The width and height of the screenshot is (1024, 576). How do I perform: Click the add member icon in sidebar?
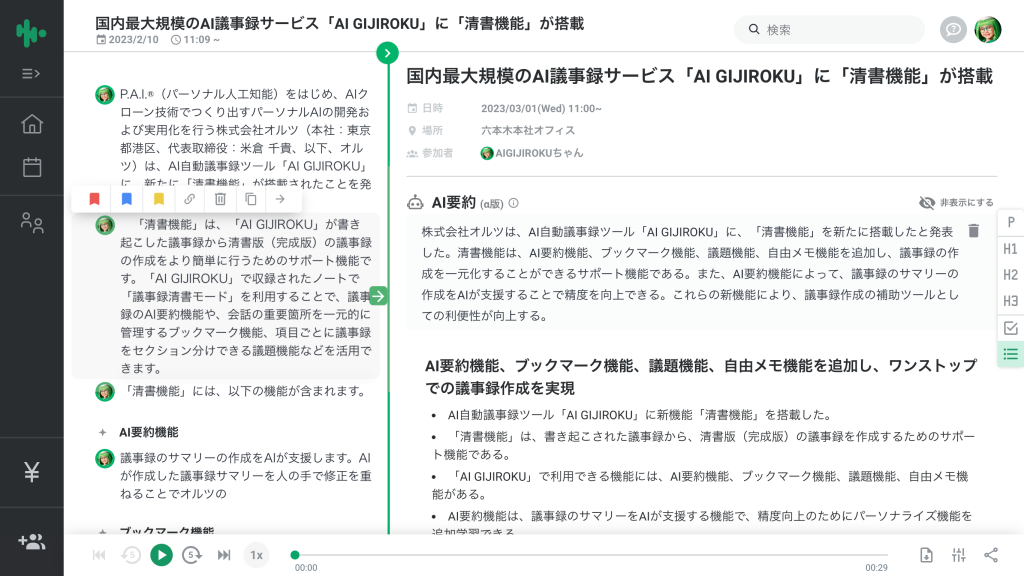(31, 541)
